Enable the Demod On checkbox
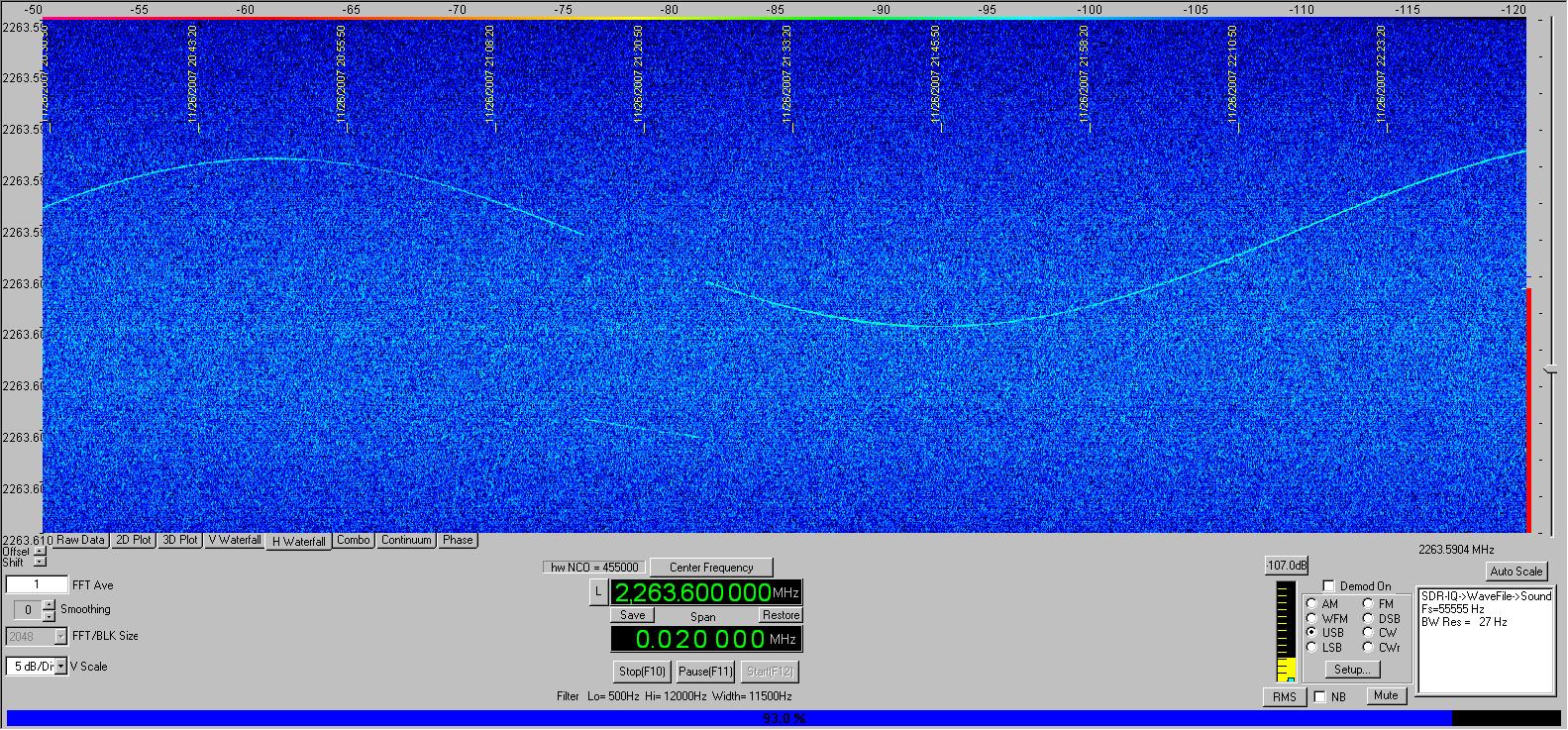Viewport: 1568px width, 730px height. click(1329, 586)
